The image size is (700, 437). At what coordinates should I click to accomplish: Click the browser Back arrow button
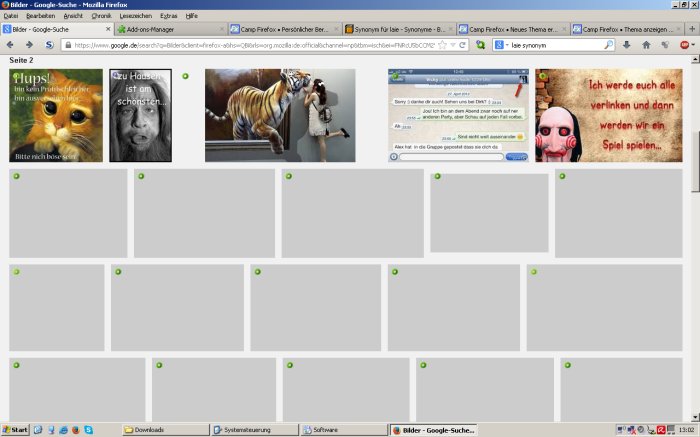click(x=9, y=45)
